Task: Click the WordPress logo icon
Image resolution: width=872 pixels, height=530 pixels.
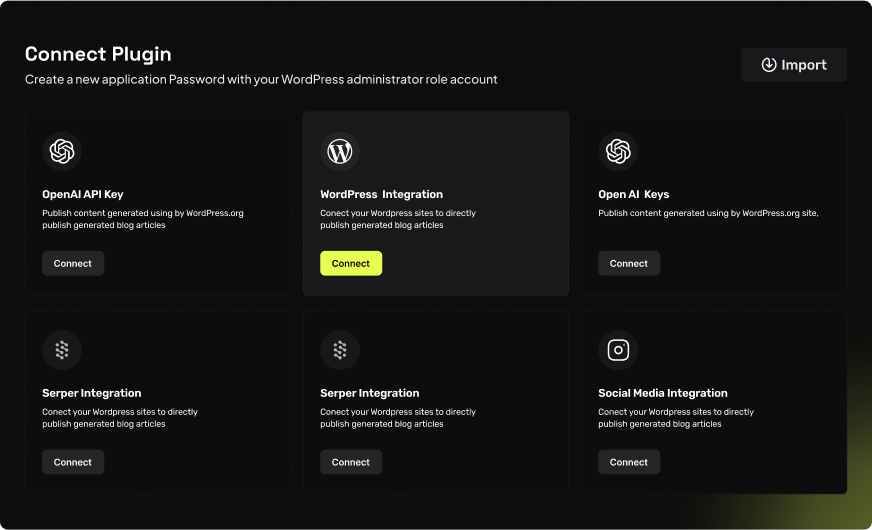Action: tap(340, 152)
